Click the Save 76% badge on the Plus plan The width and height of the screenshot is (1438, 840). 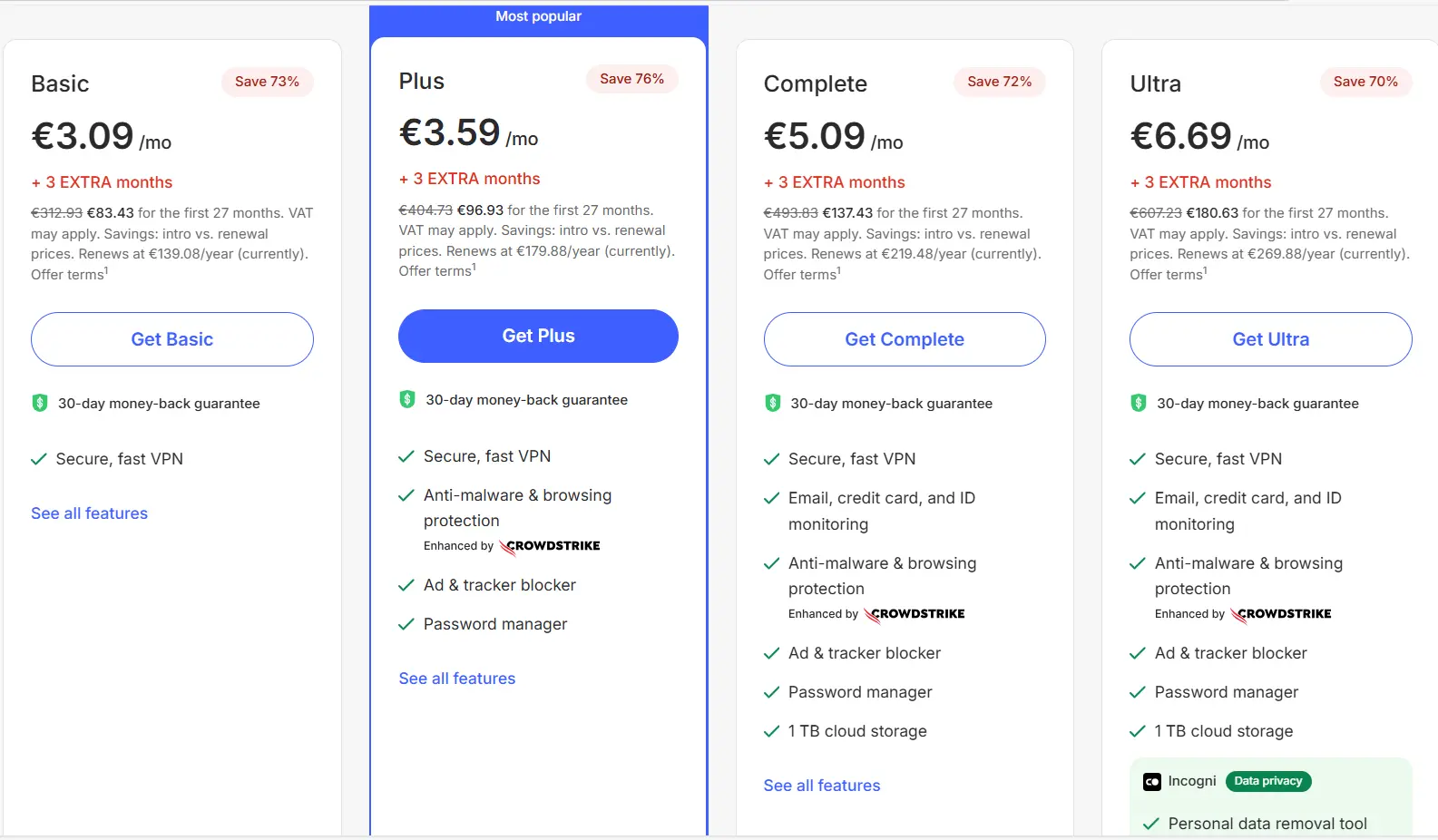coord(631,79)
